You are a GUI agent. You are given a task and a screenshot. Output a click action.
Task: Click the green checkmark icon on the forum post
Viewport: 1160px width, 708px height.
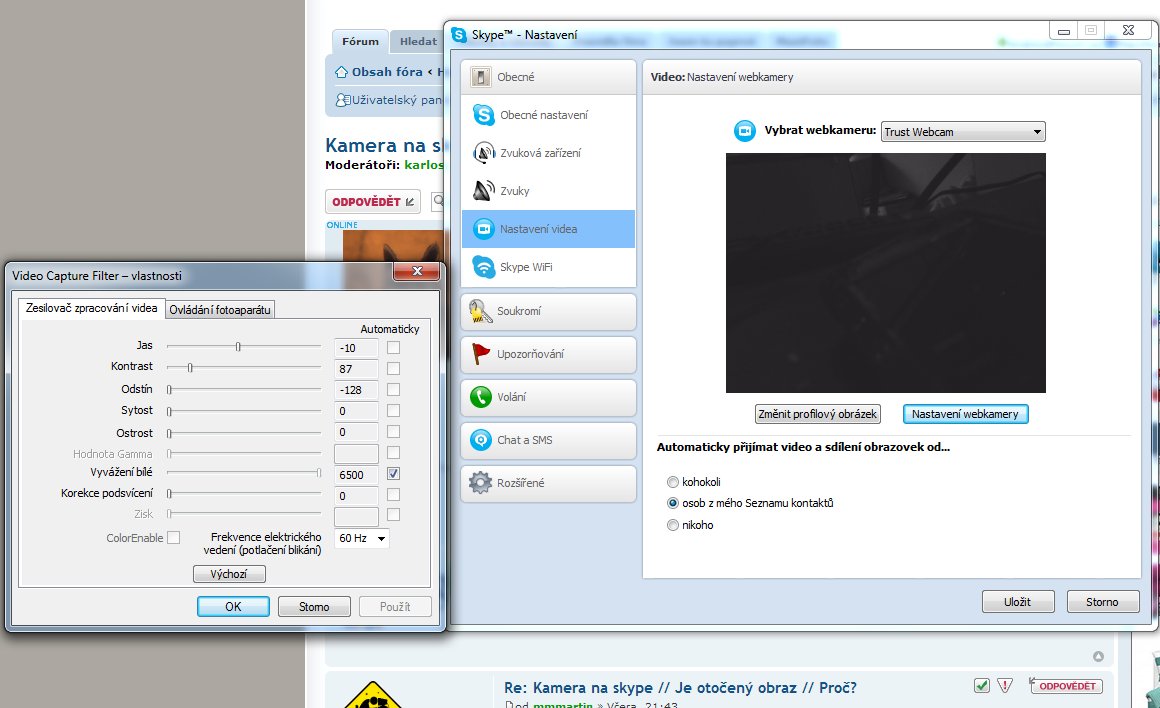pos(982,686)
